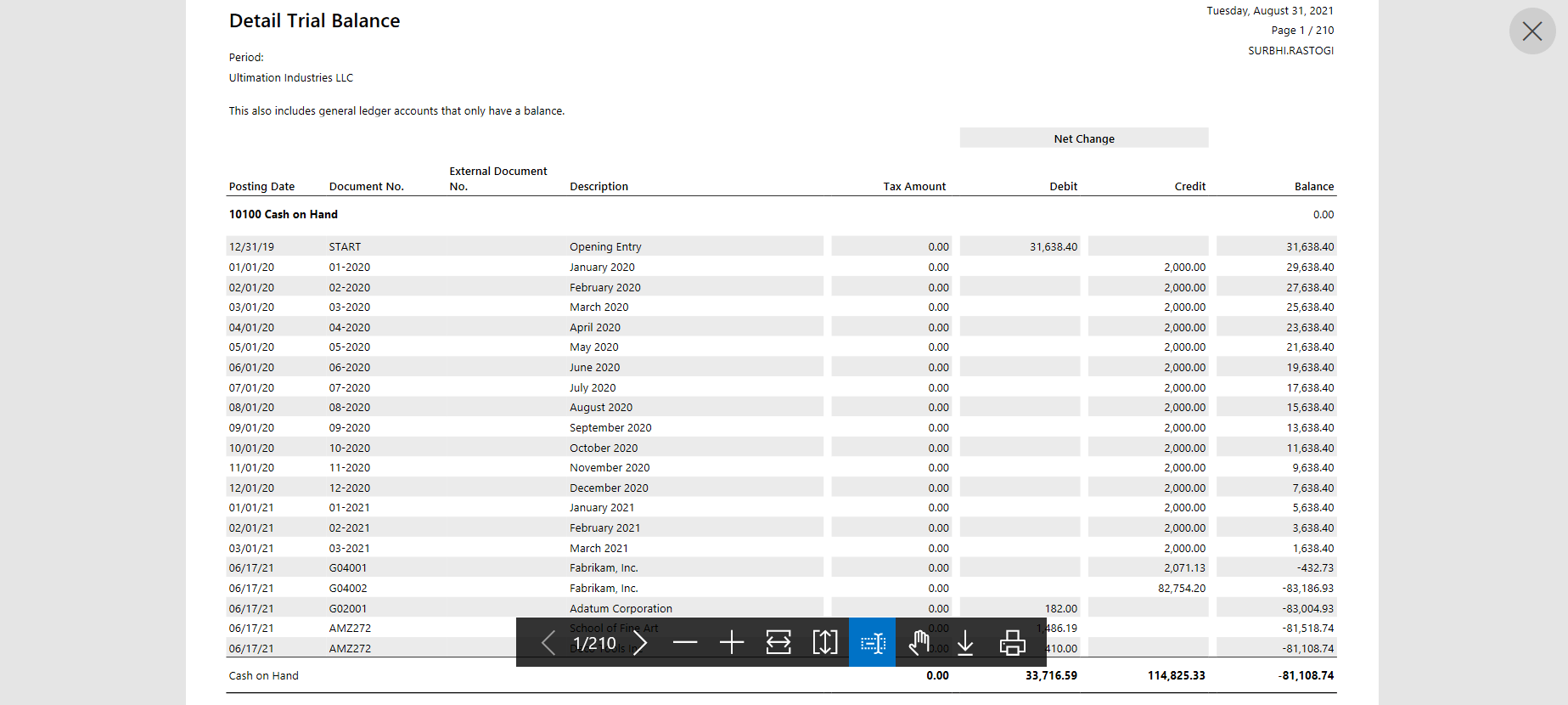
Task: Select balance 1,638.40 in March 2021 row
Action: click(1313, 549)
